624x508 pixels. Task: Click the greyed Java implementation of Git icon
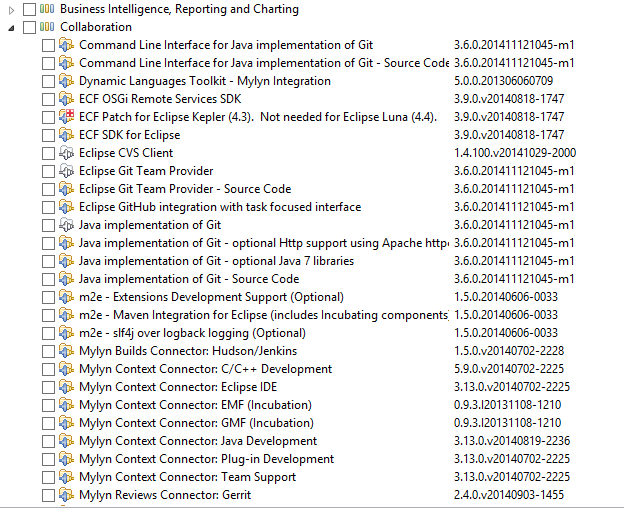[66, 224]
